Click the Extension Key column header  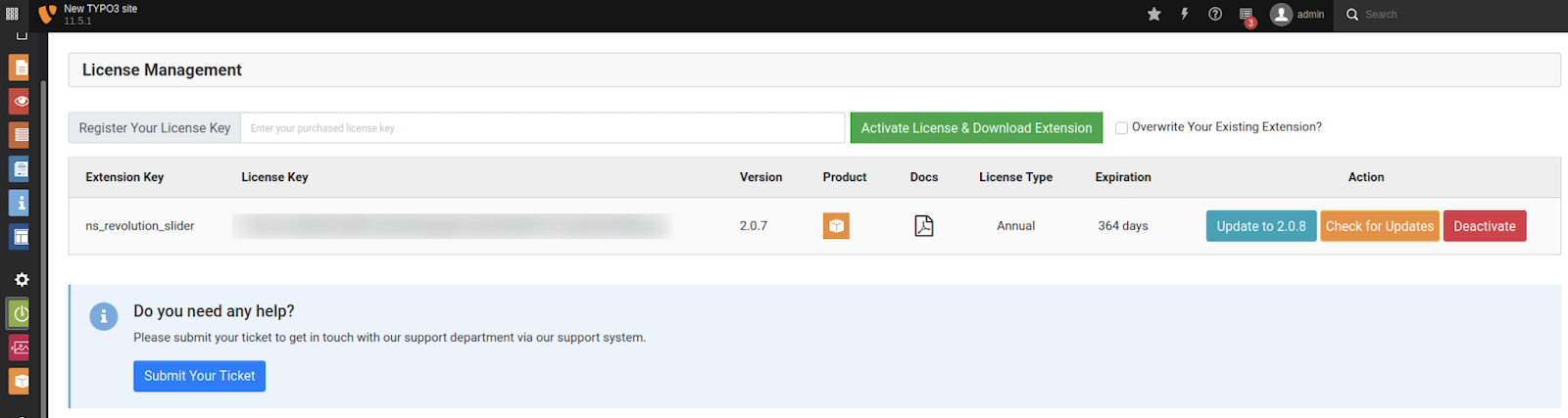[124, 177]
